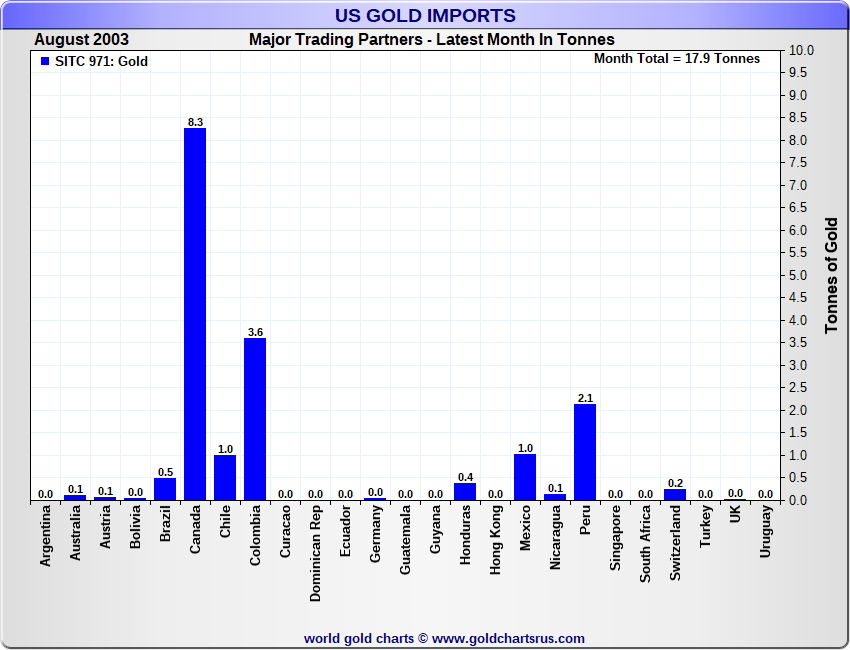Click the 8.3 value label above Canada
This screenshot has height=650, width=850.
click(x=195, y=122)
